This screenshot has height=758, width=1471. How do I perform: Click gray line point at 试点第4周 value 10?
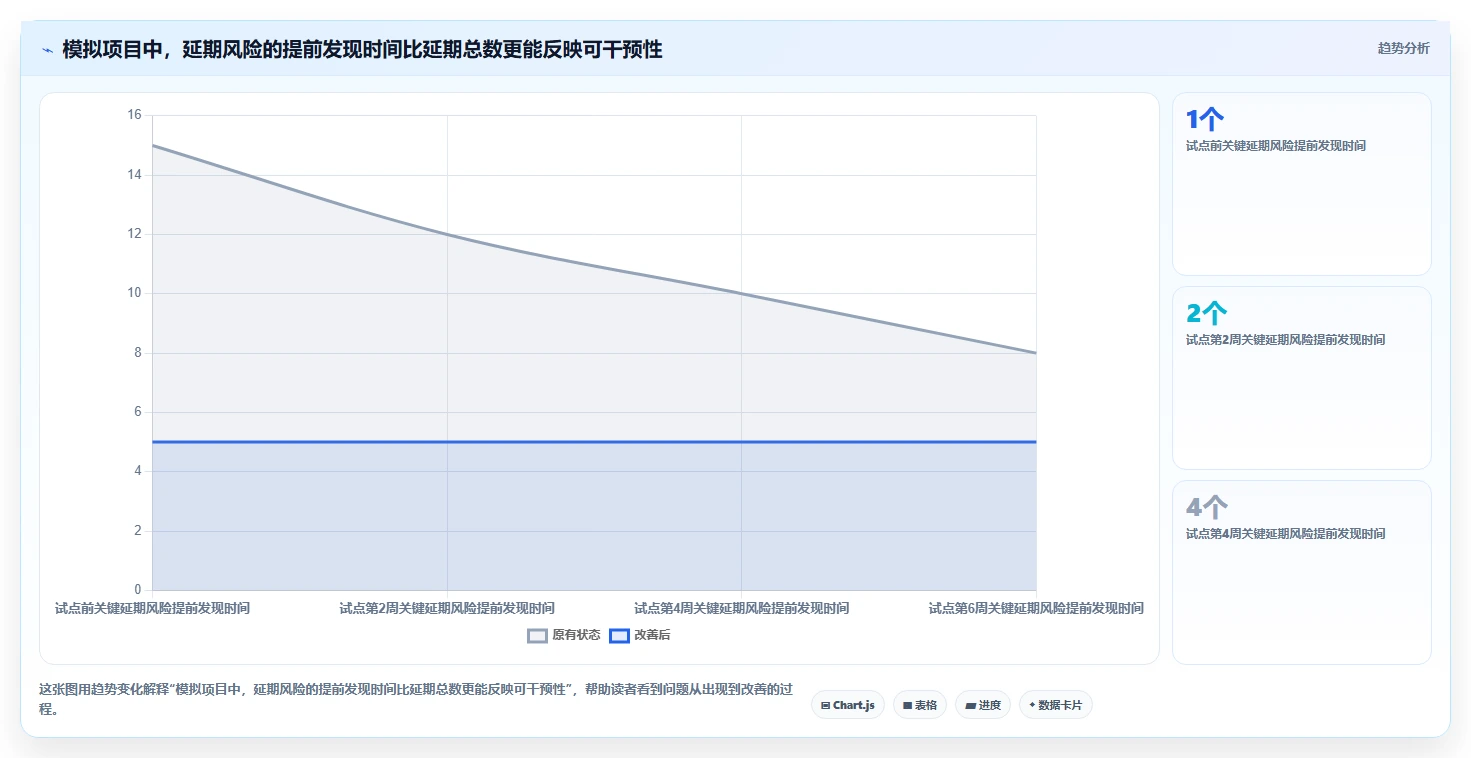coord(741,293)
